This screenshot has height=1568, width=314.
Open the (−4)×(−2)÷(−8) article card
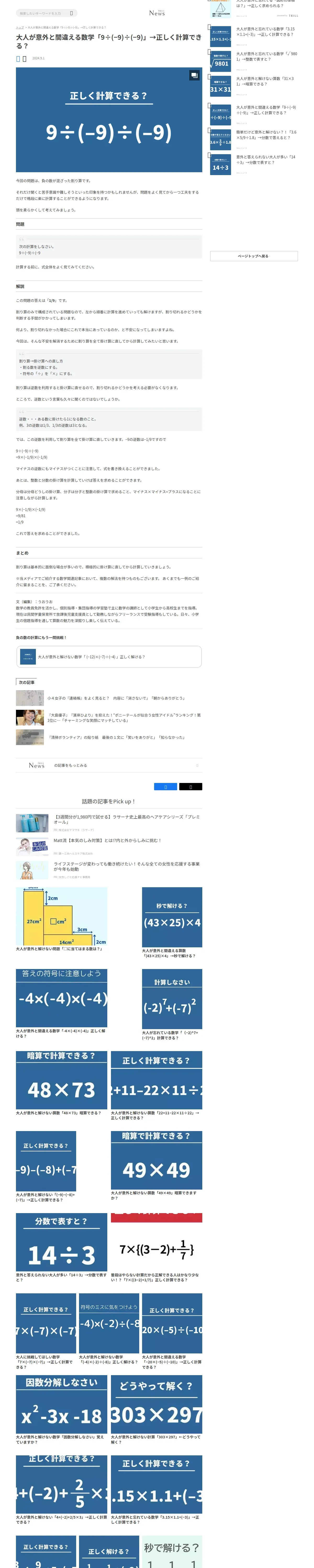coord(109,1329)
